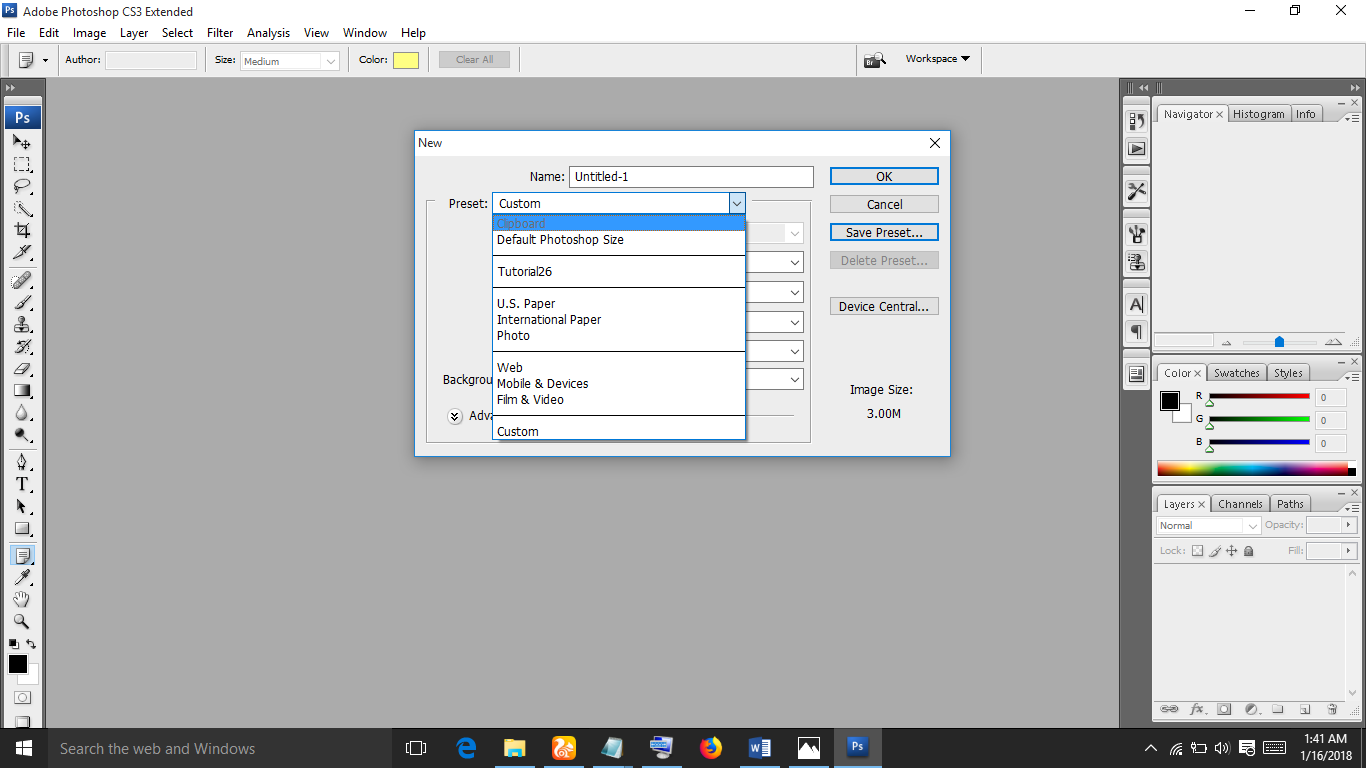The image size is (1366, 768).
Task: Toggle Quick Mask mode in toolbar
Action: click(22, 697)
